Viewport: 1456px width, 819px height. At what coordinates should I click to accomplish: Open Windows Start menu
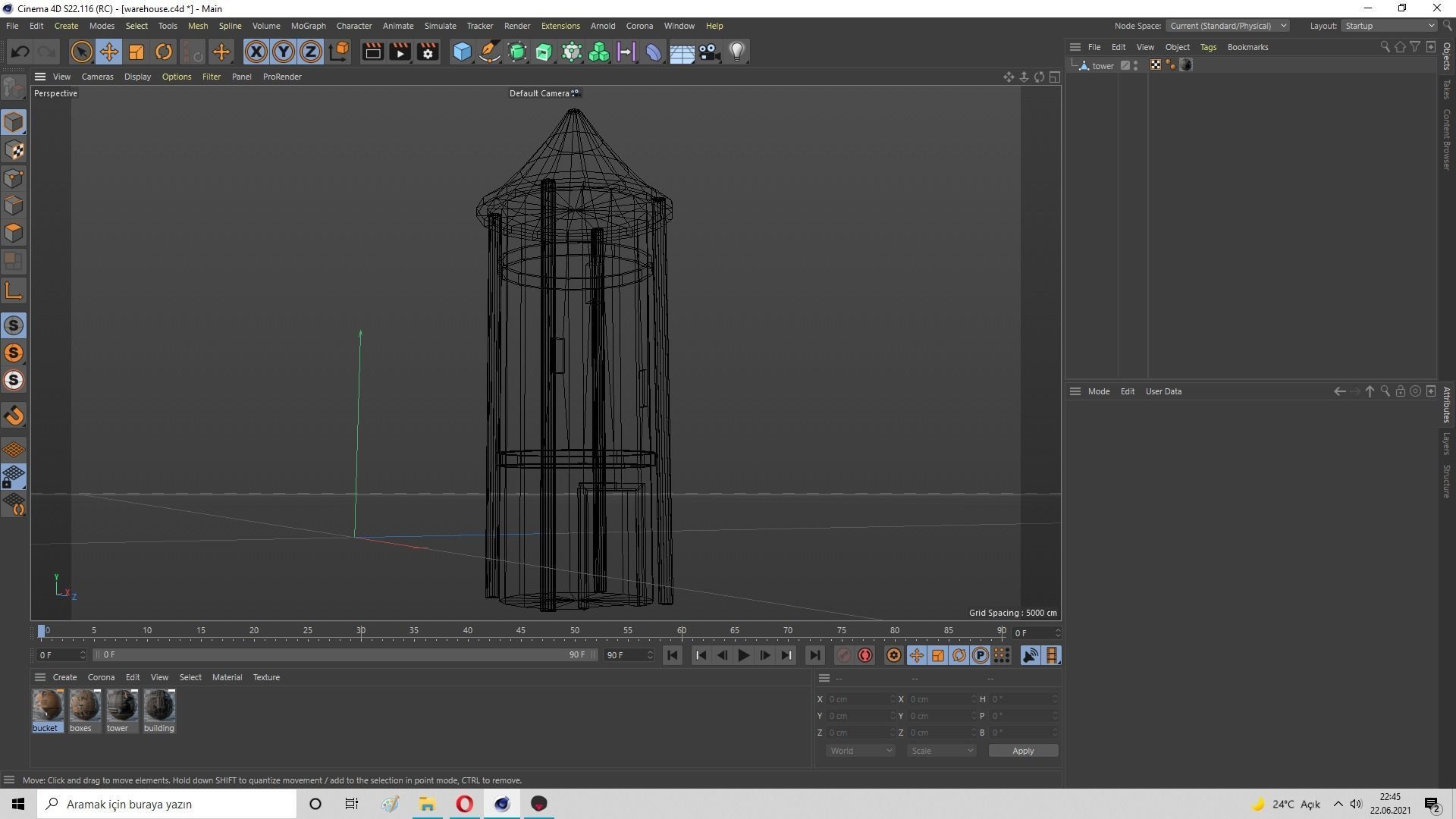coord(18,804)
